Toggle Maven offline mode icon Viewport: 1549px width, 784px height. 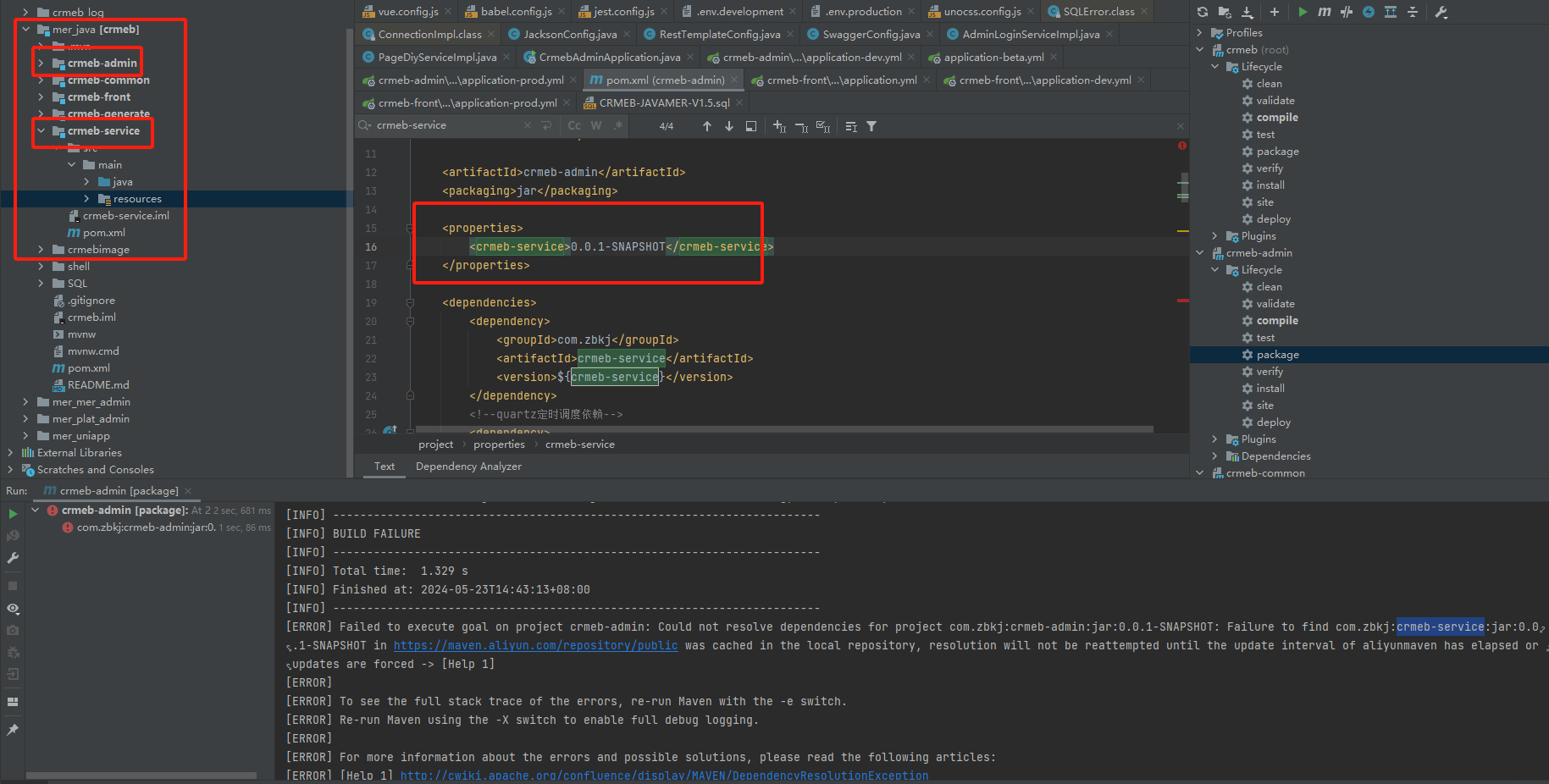[x=1347, y=12]
